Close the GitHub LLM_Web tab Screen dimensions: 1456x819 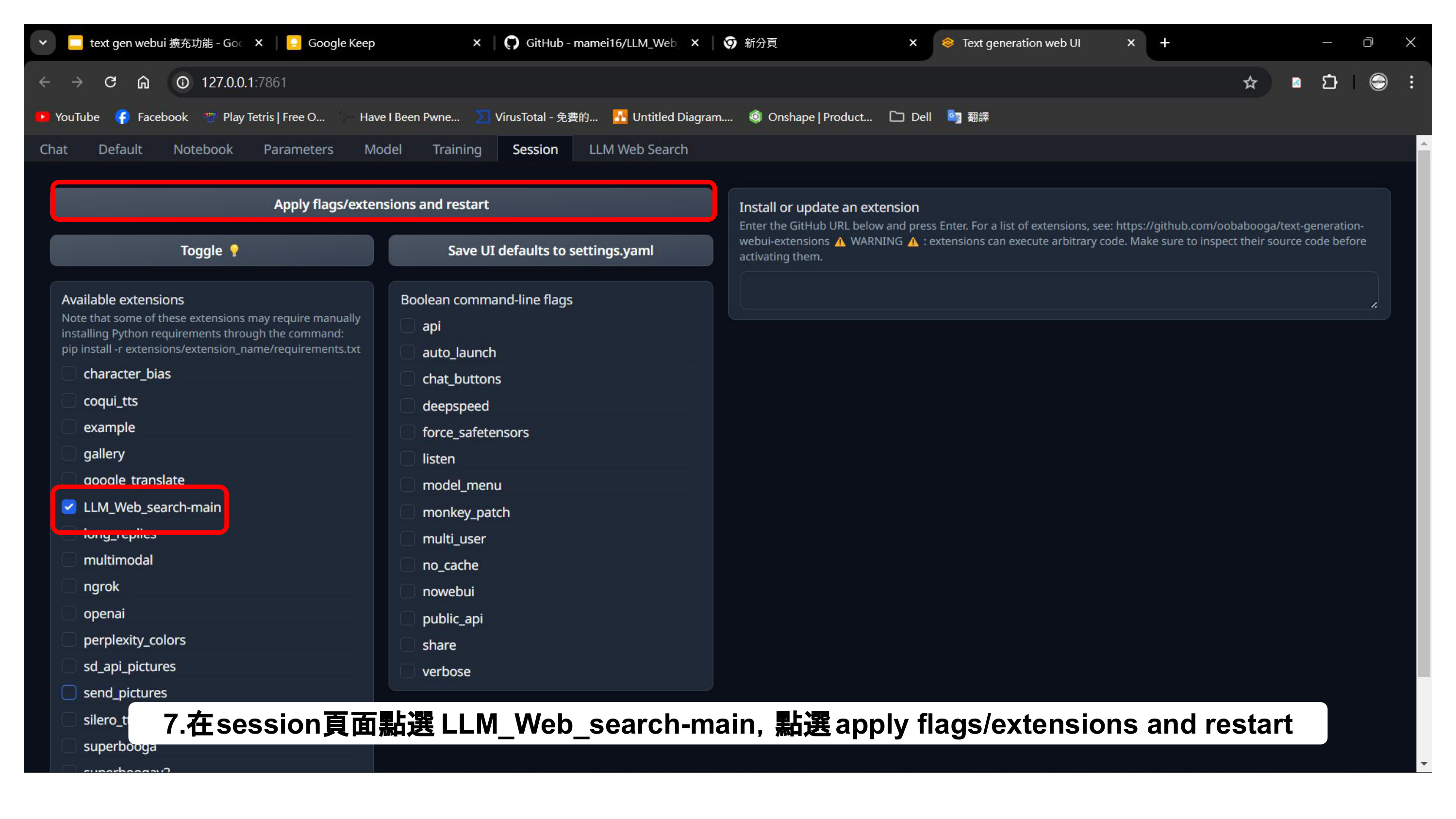695,42
